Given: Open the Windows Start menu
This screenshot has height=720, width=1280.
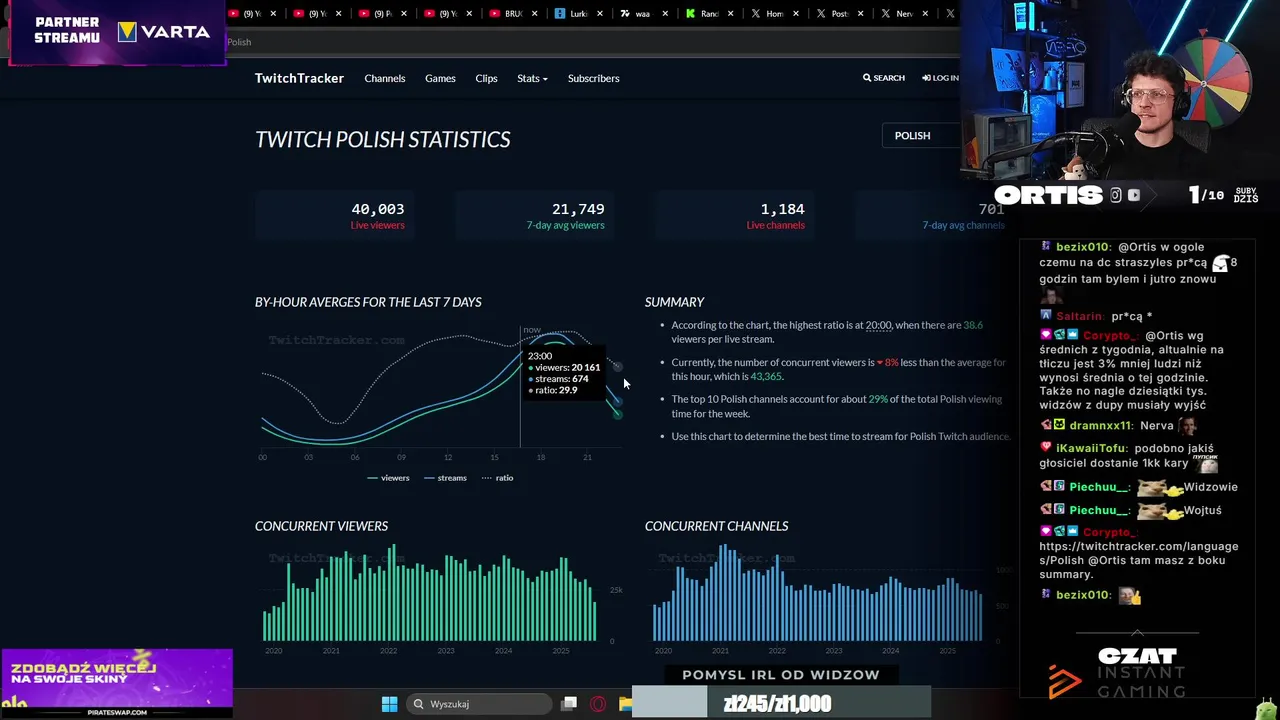Looking at the screenshot, I should 389,704.
